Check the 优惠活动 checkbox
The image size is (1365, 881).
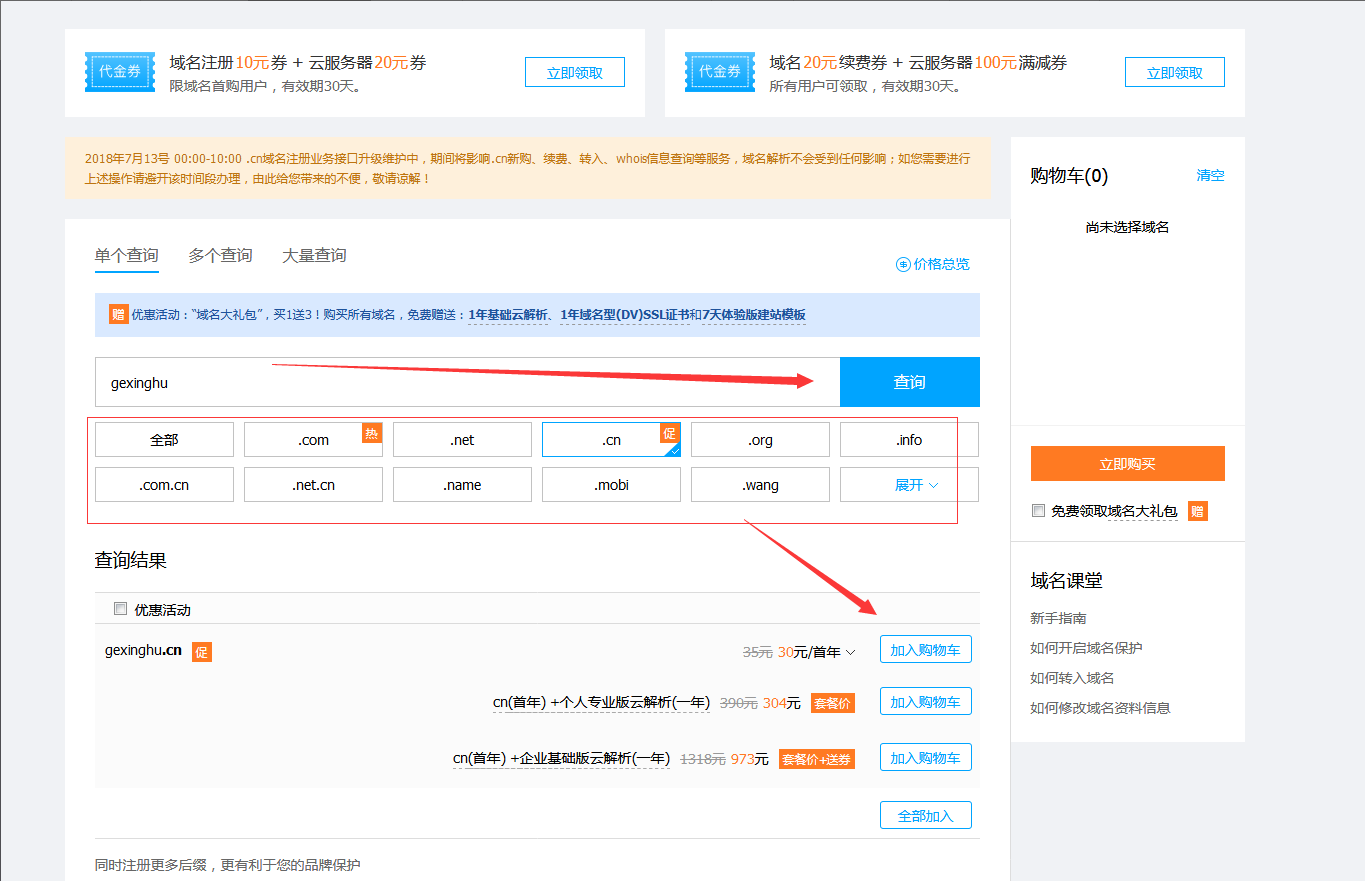pos(120,608)
